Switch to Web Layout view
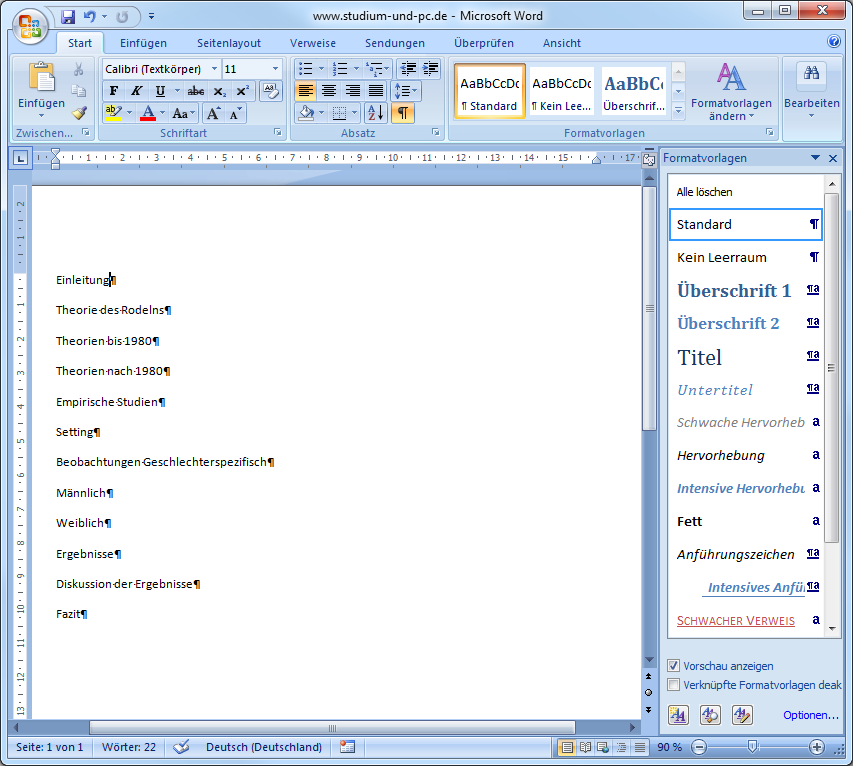The width and height of the screenshot is (853, 766). click(603, 747)
